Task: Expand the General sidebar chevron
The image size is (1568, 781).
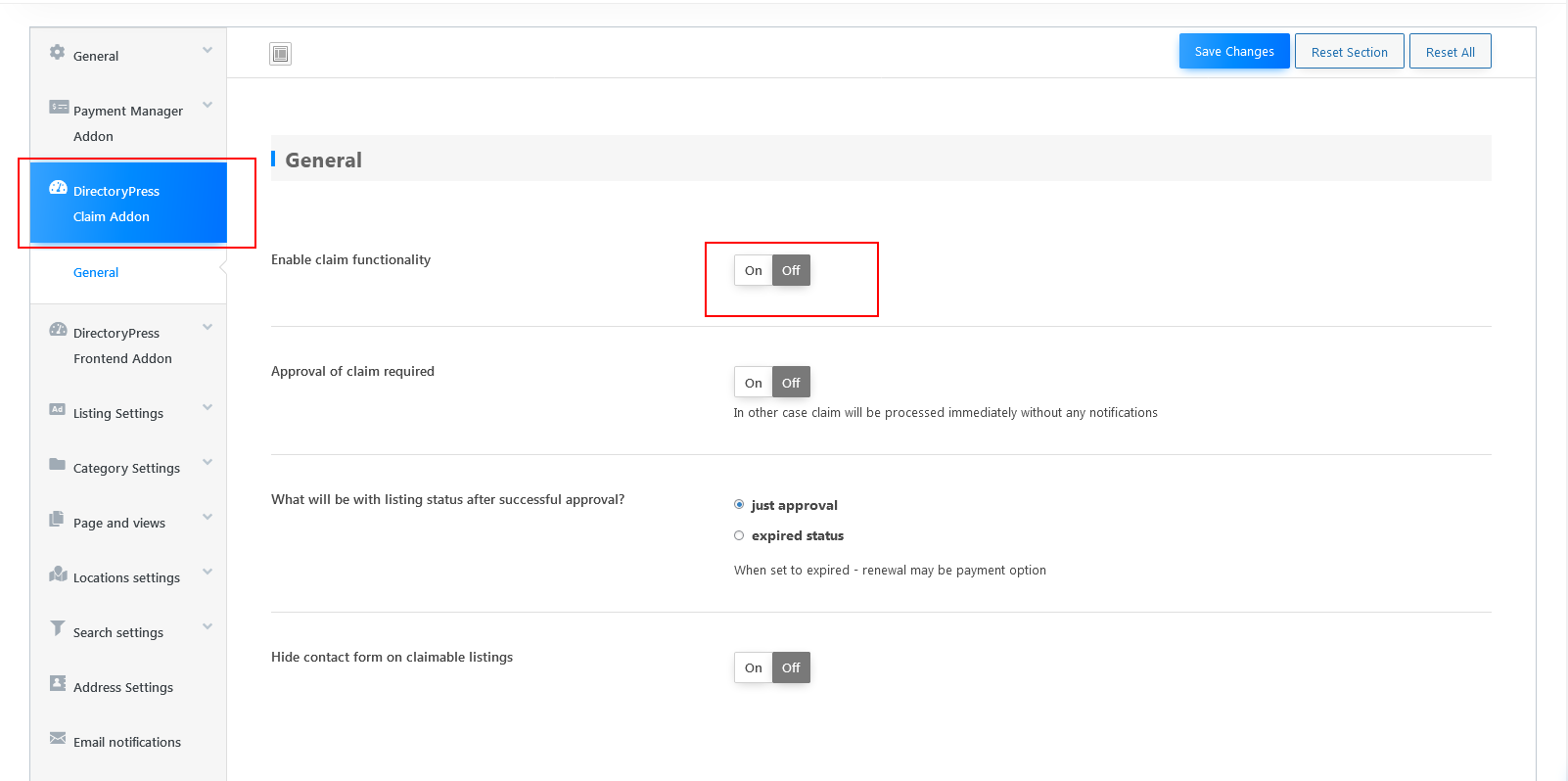Action: (x=208, y=50)
